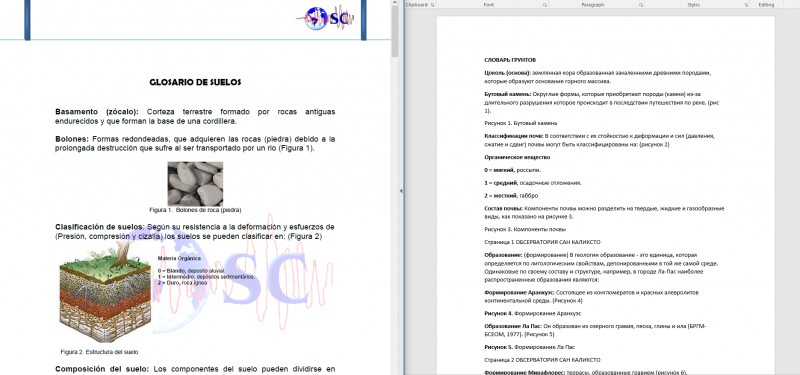This screenshot has height=375, width=800.
Task: Click the Word term 'Образование Ла Пас:'
Action: point(513,326)
